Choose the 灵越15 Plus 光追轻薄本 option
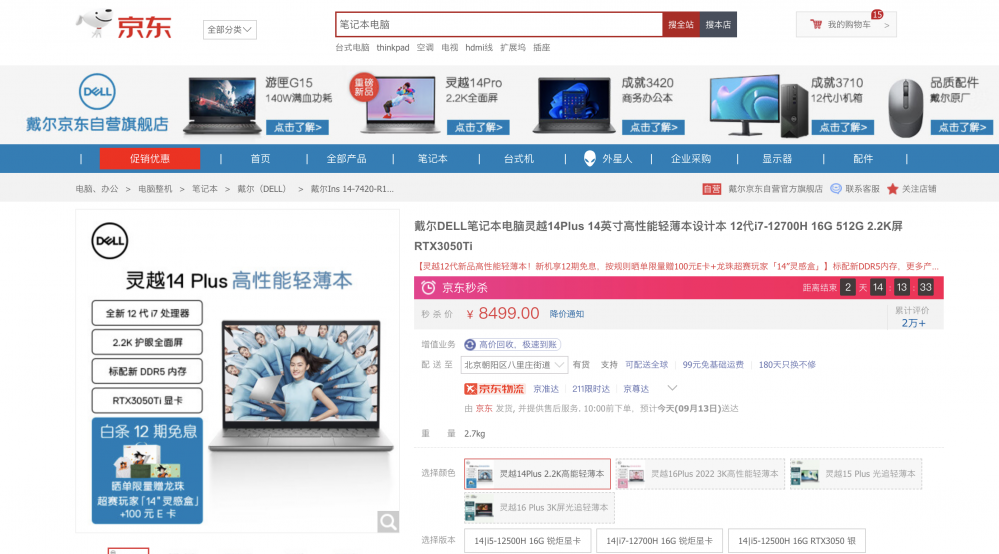Viewport: 999px width, 554px height. (x=853, y=474)
